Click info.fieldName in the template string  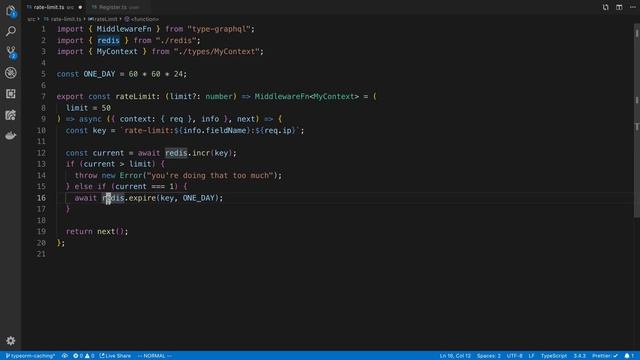coord(215,131)
